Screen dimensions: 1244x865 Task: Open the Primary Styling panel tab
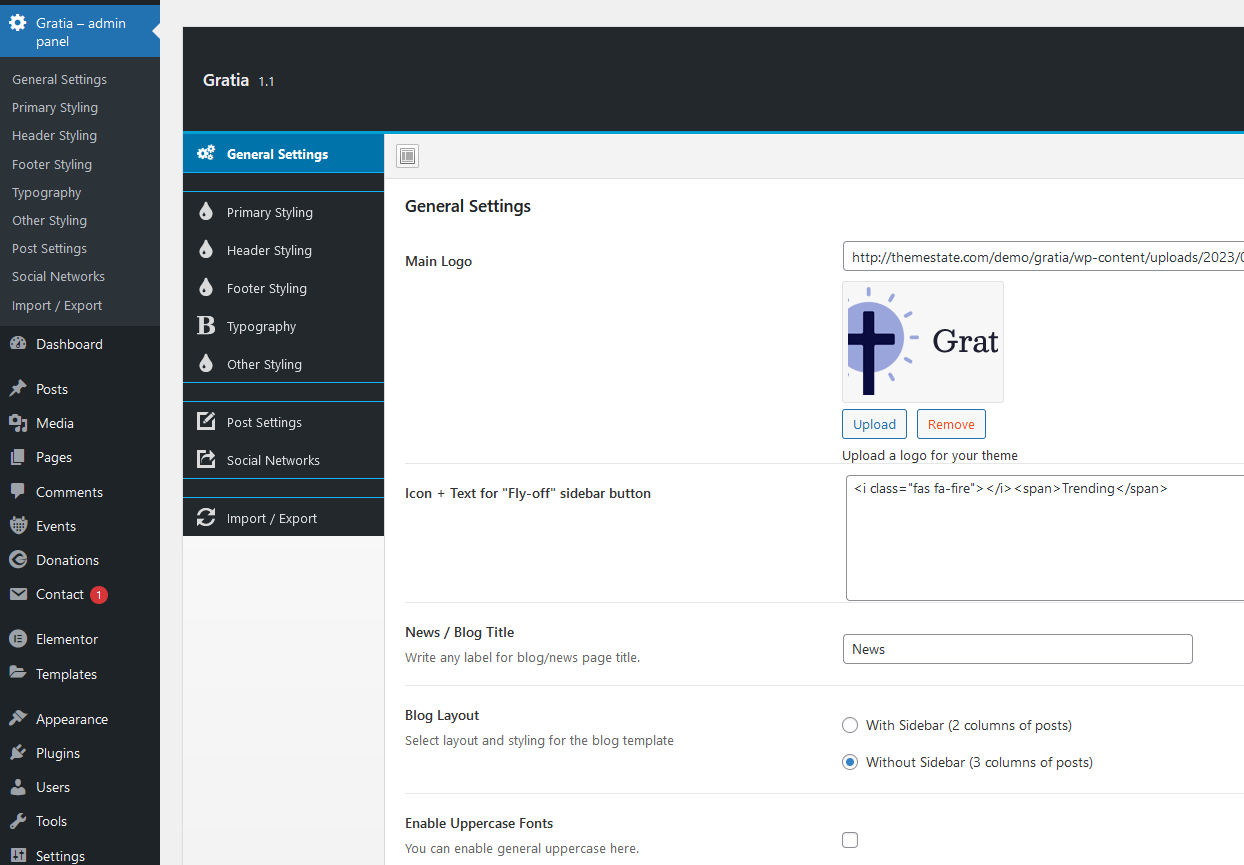[x=284, y=212]
